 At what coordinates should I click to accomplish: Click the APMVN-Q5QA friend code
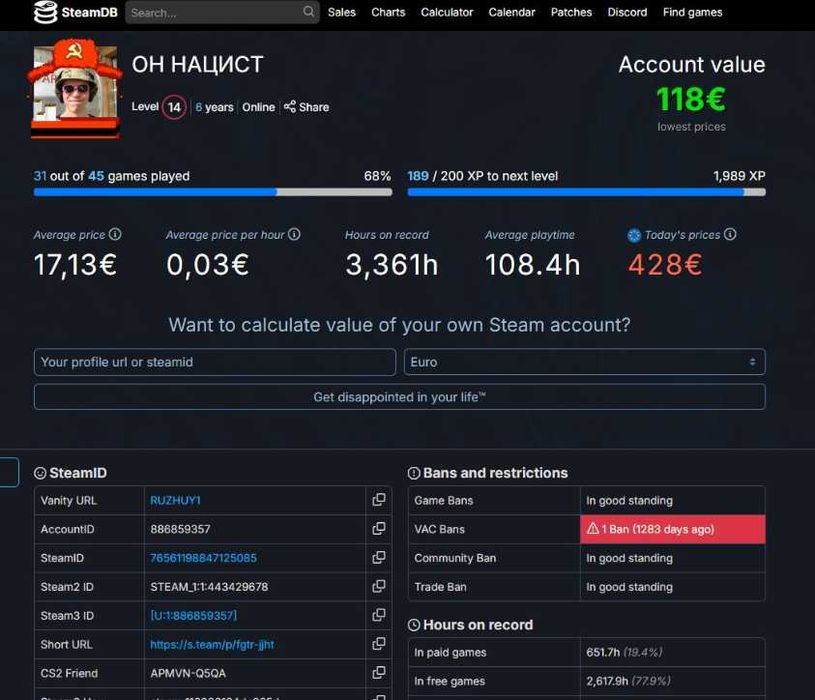click(188, 673)
